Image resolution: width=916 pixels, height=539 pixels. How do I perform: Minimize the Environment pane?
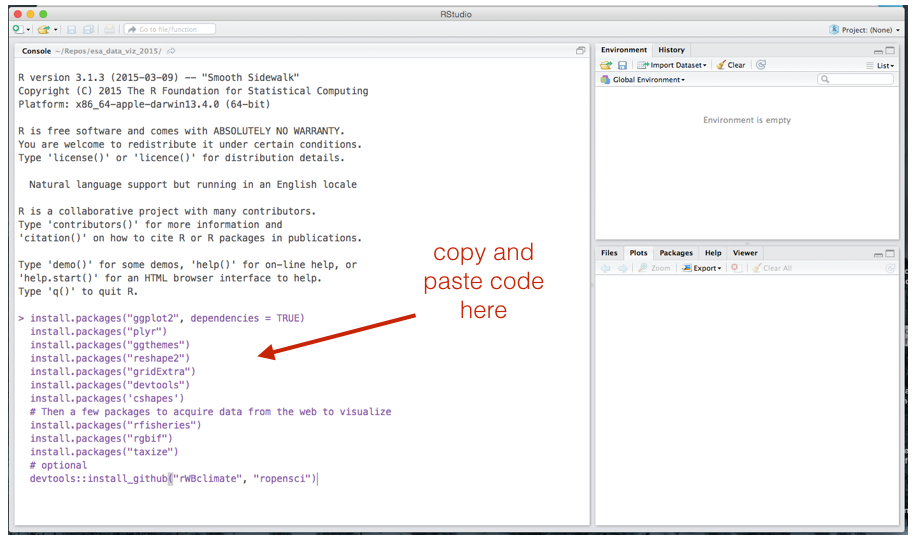[878, 51]
